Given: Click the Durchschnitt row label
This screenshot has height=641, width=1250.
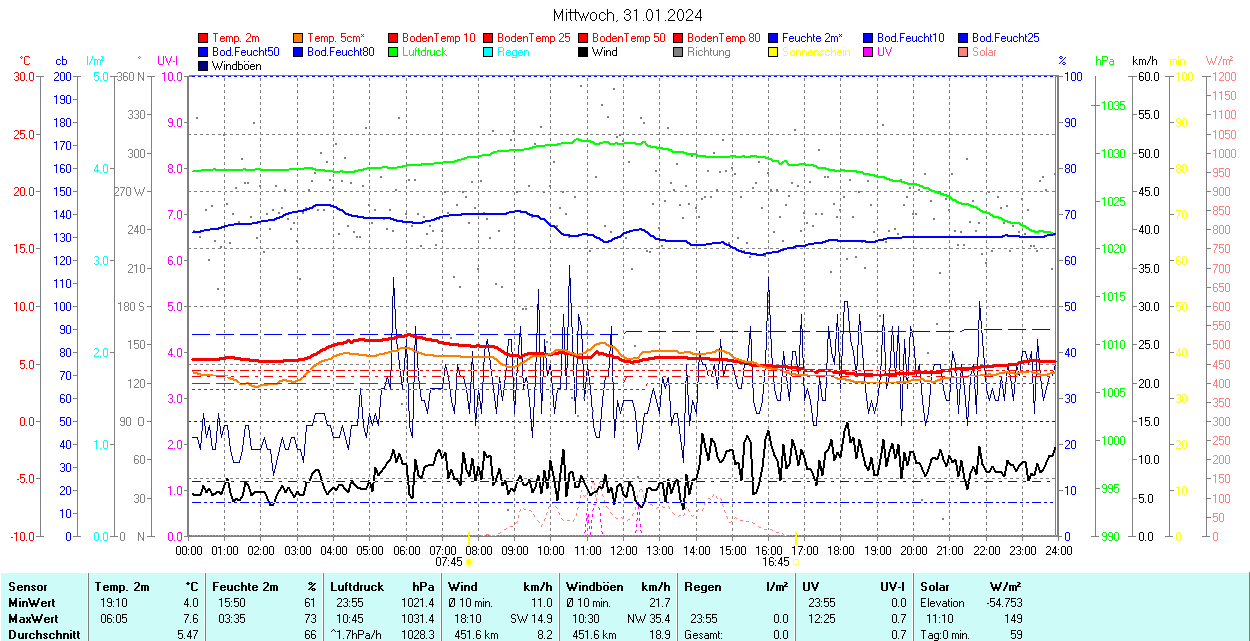Looking at the screenshot, I should click(x=42, y=634).
